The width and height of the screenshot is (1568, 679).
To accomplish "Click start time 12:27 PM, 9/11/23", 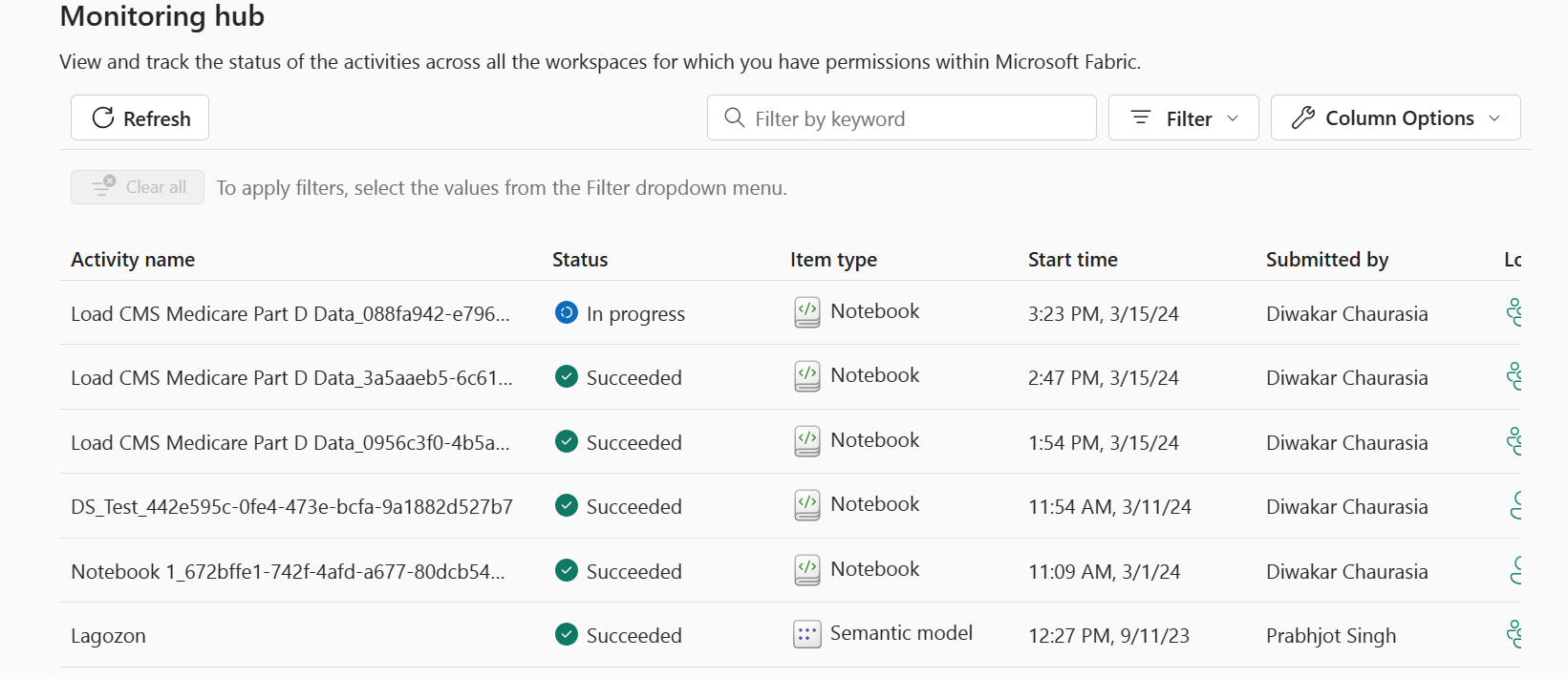I will (1108, 636).
